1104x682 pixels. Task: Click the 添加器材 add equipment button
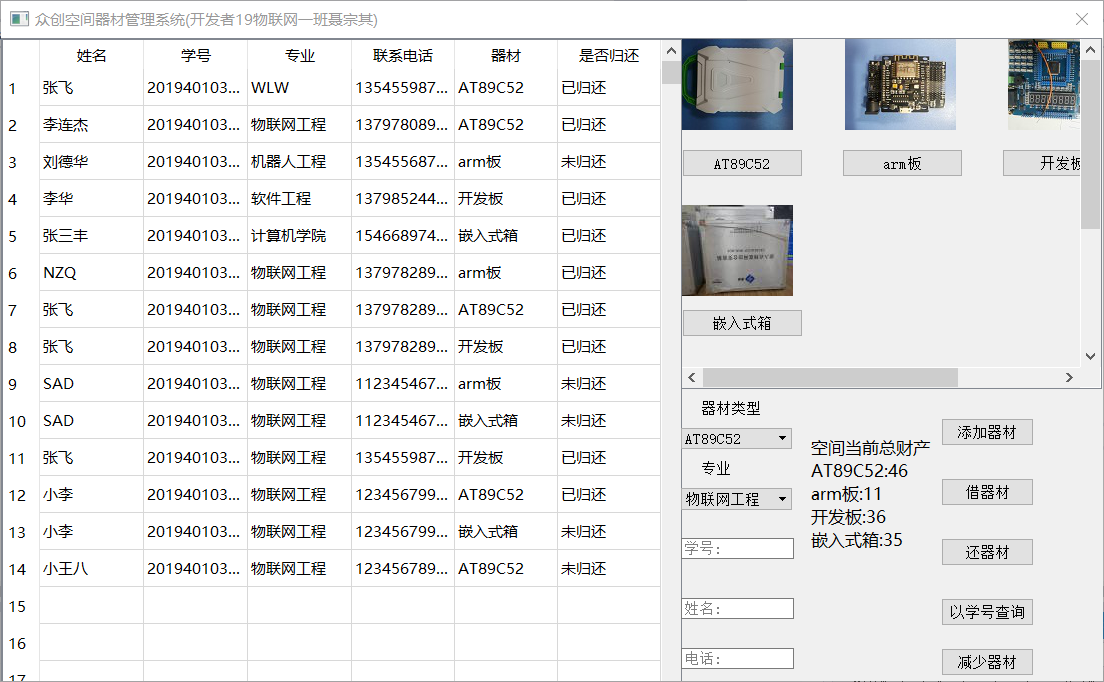987,431
